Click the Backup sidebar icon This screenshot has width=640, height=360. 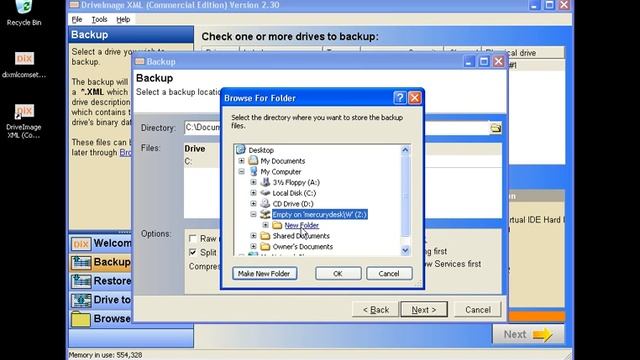[81, 262]
